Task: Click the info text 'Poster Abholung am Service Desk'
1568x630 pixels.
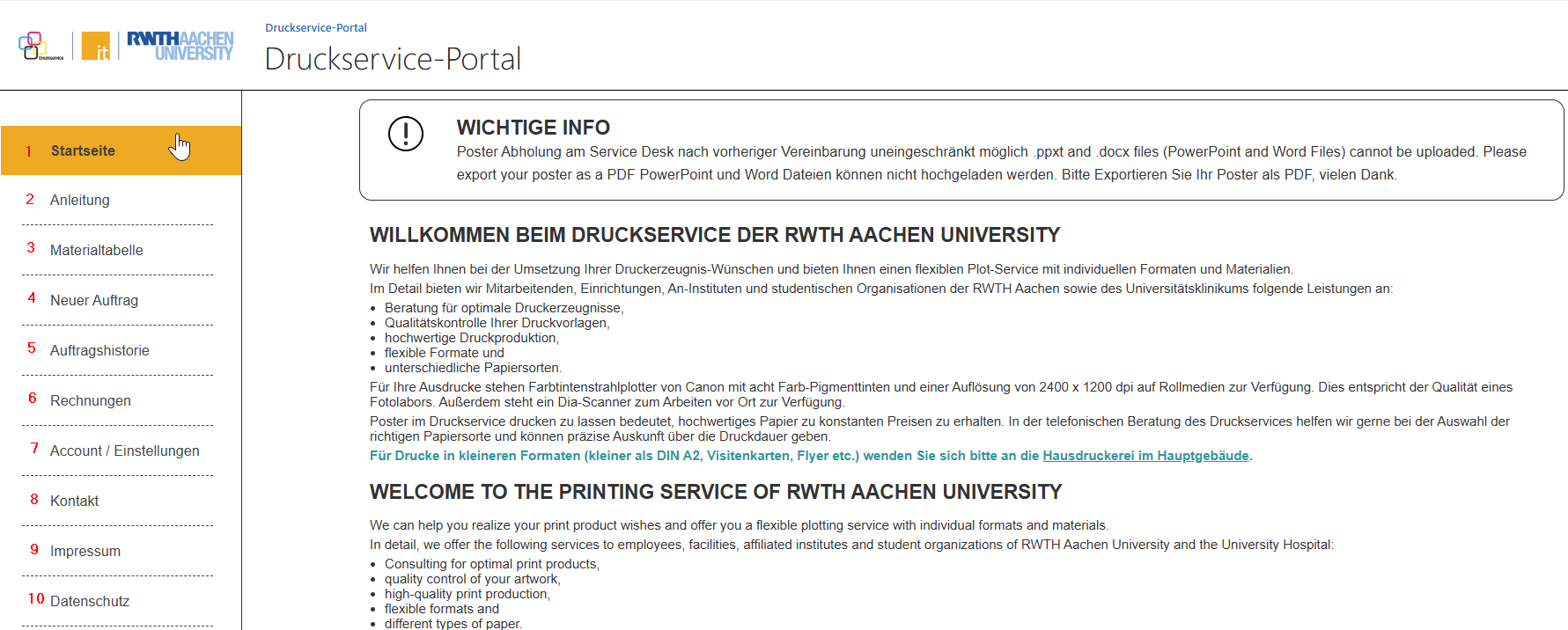Action: (991, 164)
